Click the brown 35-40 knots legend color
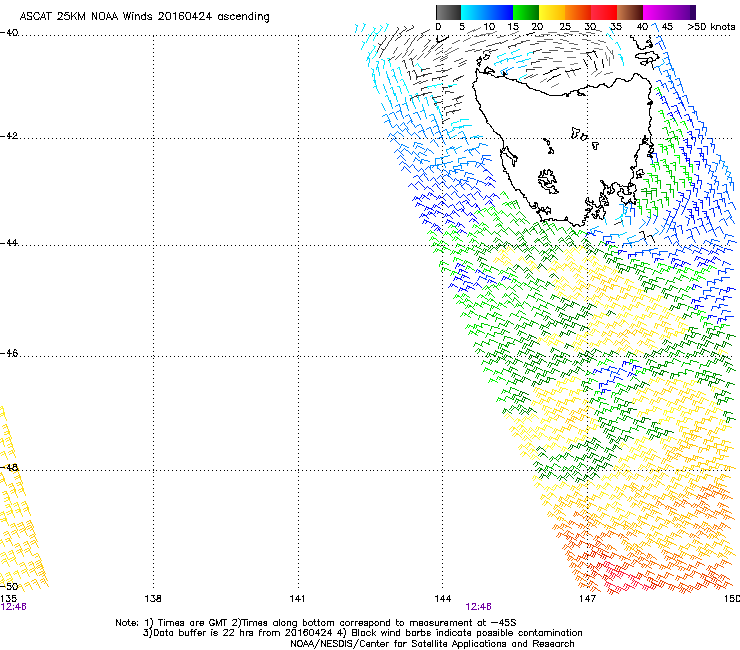 point(630,12)
